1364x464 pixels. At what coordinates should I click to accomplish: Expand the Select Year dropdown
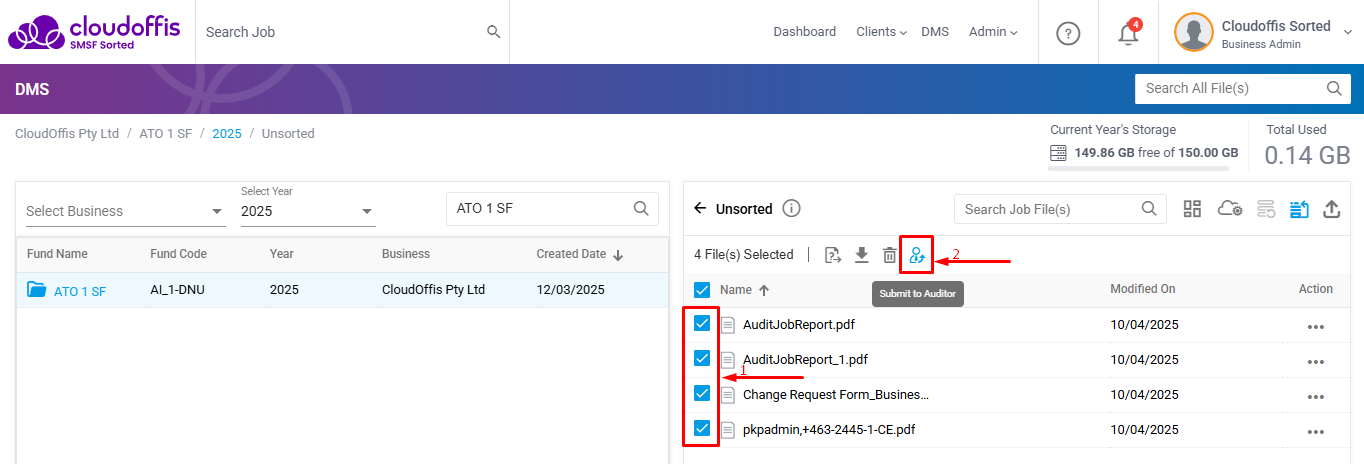coord(307,211)
